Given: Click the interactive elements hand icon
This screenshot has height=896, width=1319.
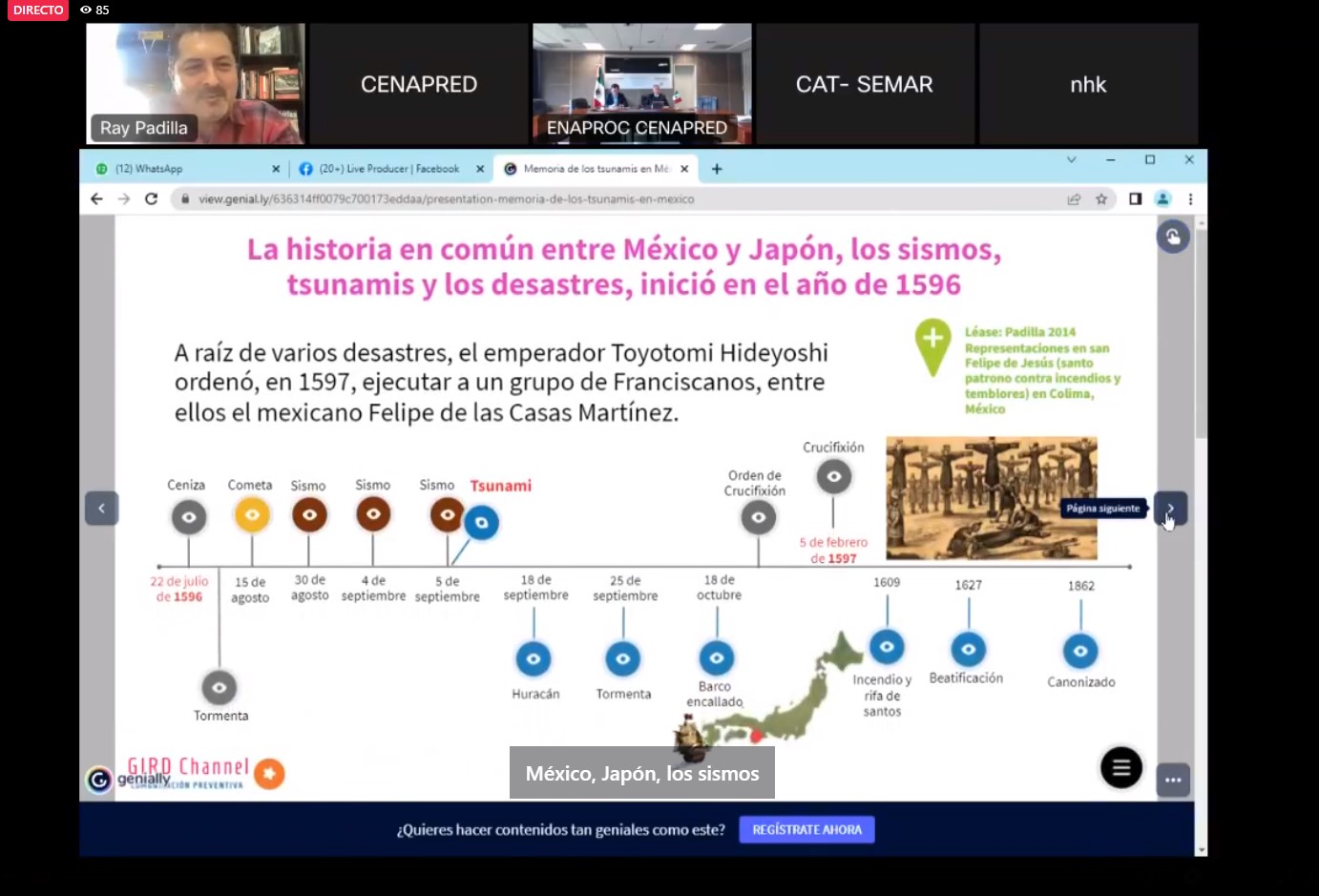Looking at the screenshot, I should [x=1173, y=237].
